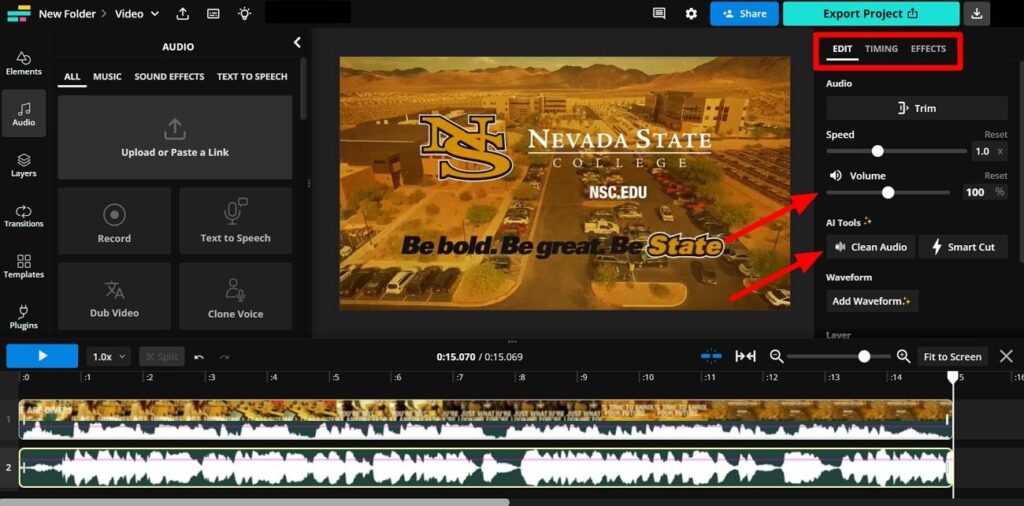Undo the last action

pyautogui.click(x=199, y=357)
